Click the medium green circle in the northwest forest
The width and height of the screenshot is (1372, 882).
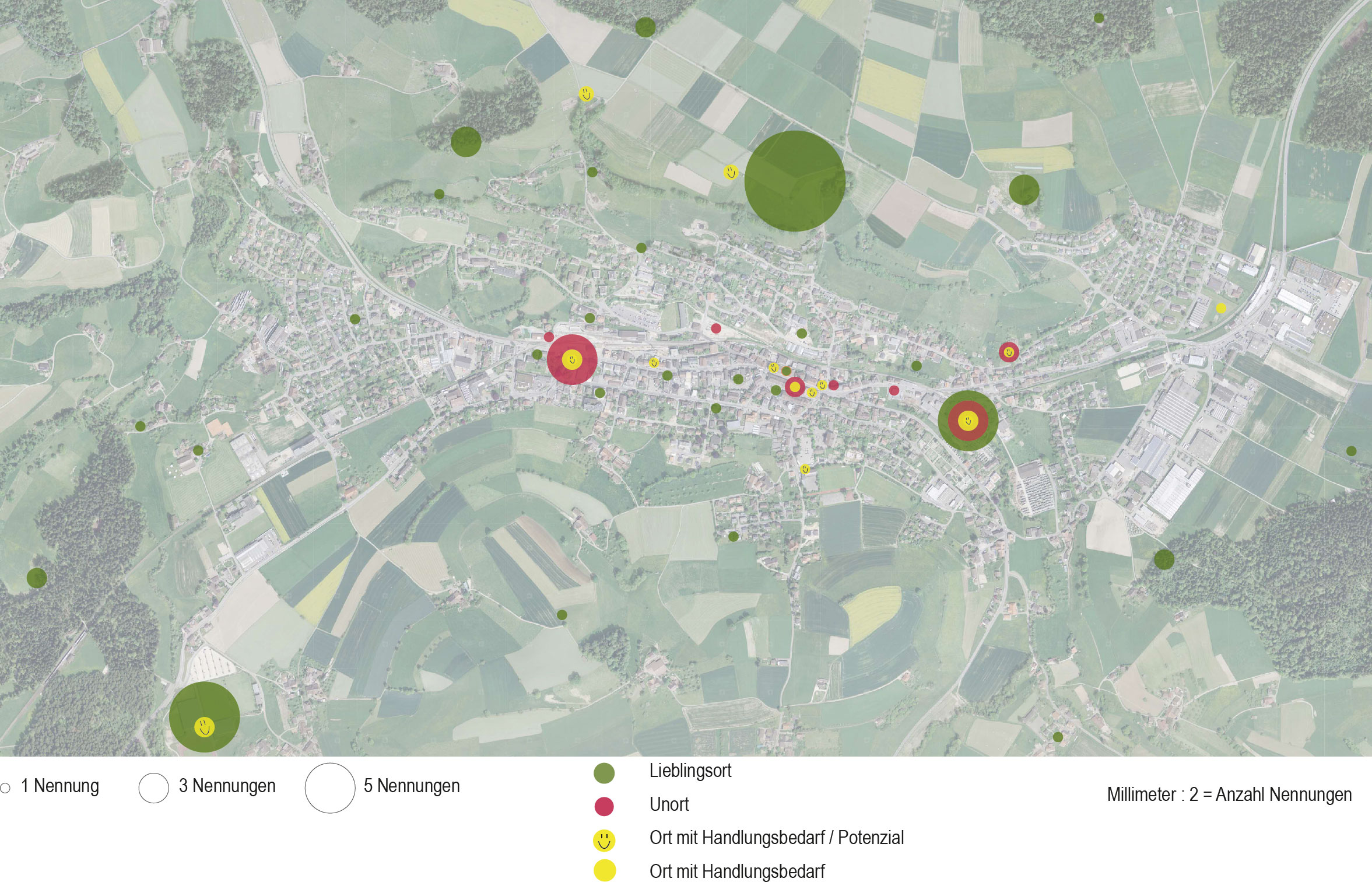(x=466, y=142)
